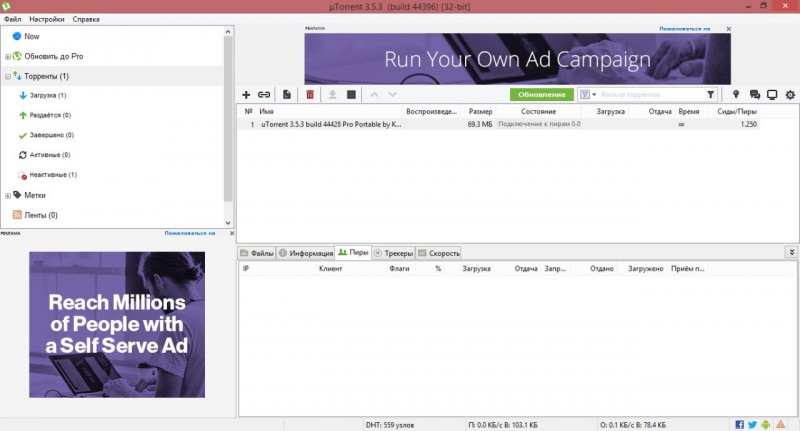
Task: Select Метки in sidebar
Action: click(34, 195)
